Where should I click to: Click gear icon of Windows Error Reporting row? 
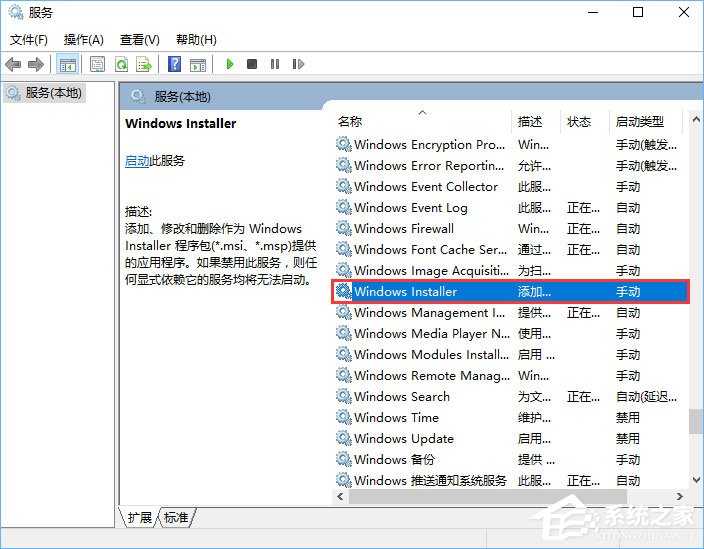[x=343, y=165]
